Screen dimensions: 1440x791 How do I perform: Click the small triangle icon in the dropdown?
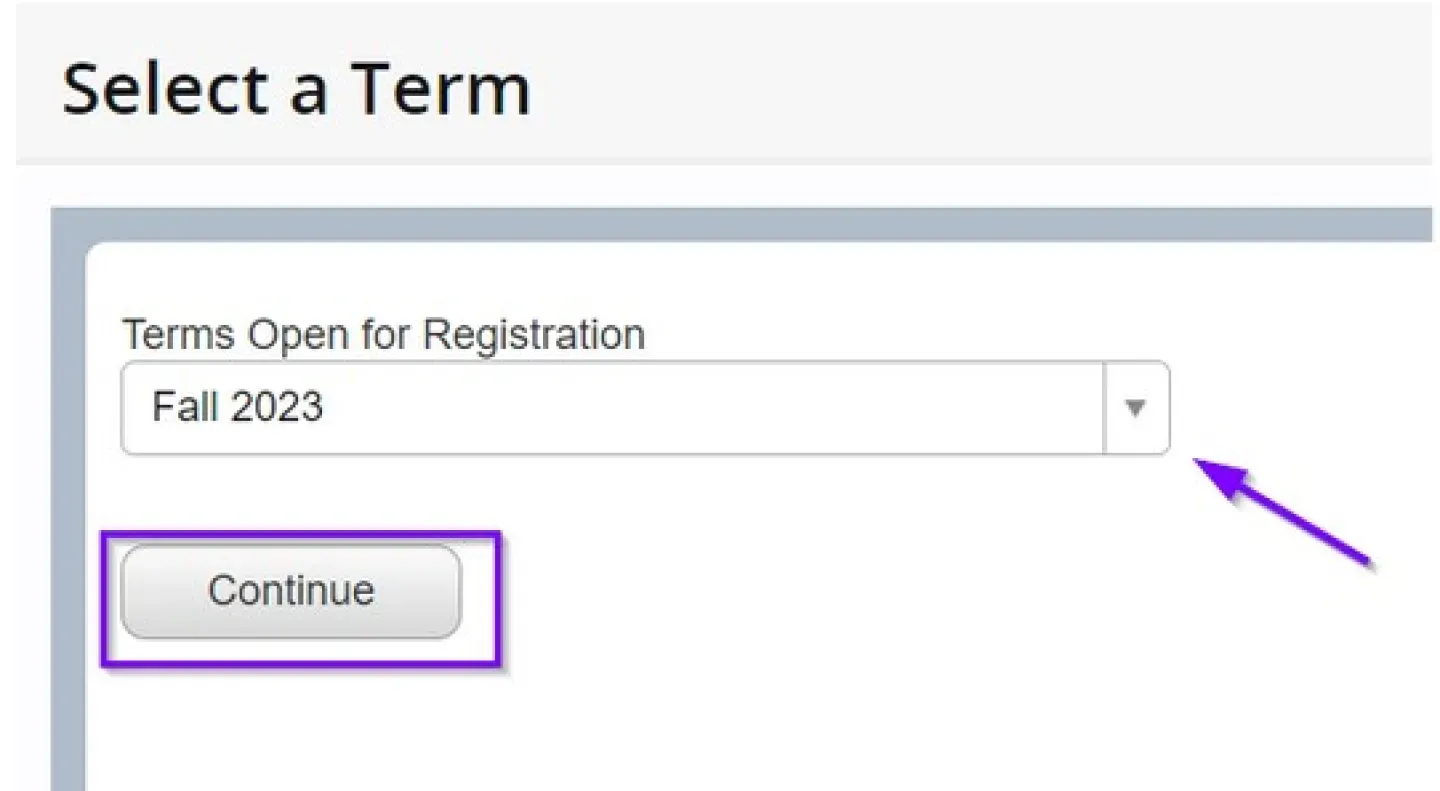pos(1136,408)
